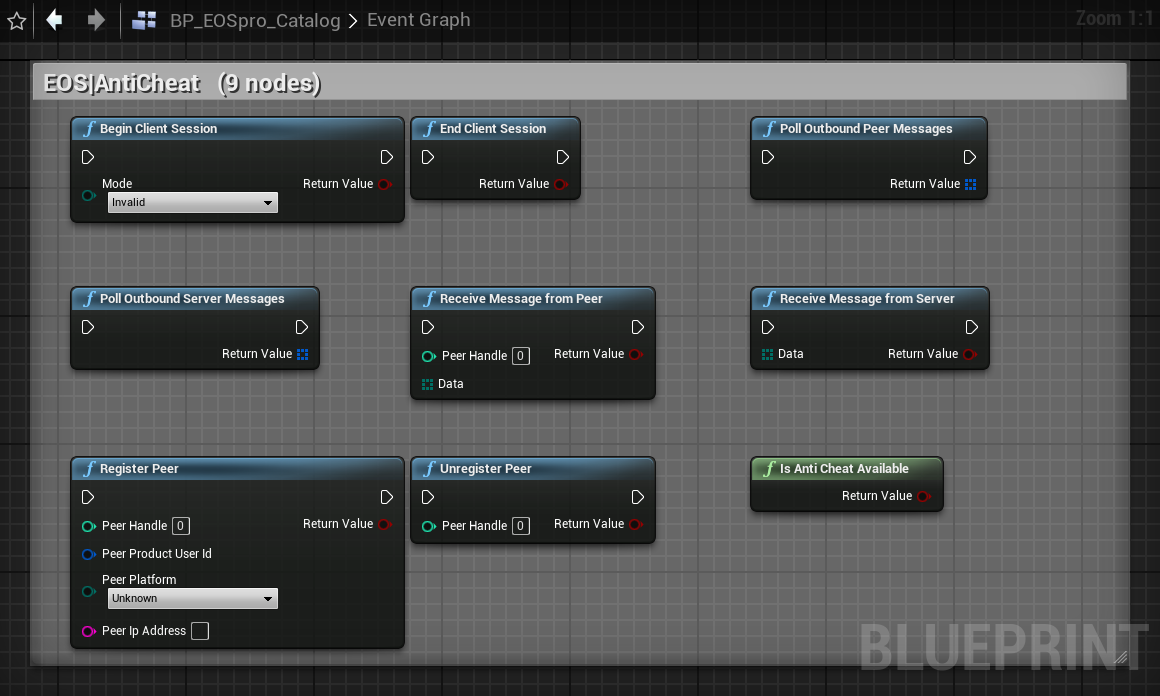The width and height of the screenshot is (1160, 696).
Task: Click Register Peer Return Value pin
Action: 385,524
